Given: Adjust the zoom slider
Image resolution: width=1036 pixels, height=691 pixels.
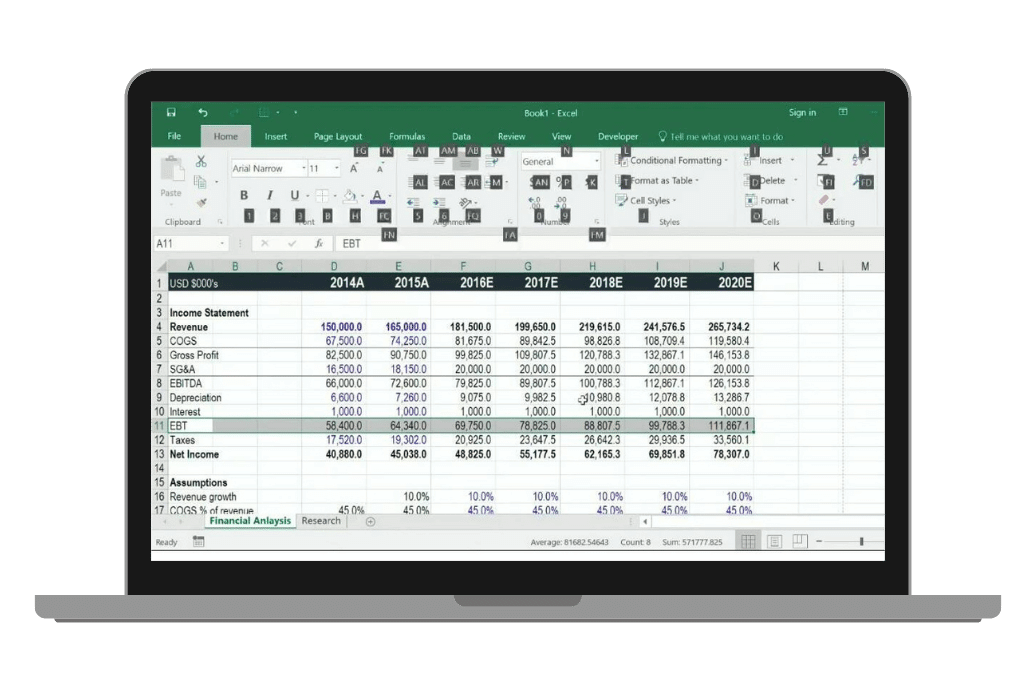Looking at the screenshot, I should pos(860,541).
